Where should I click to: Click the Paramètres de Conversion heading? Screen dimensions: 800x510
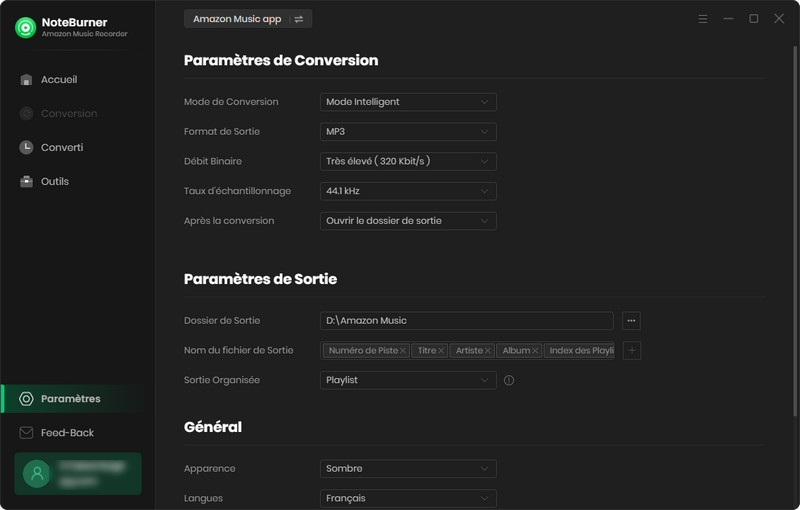click(281, 60)
